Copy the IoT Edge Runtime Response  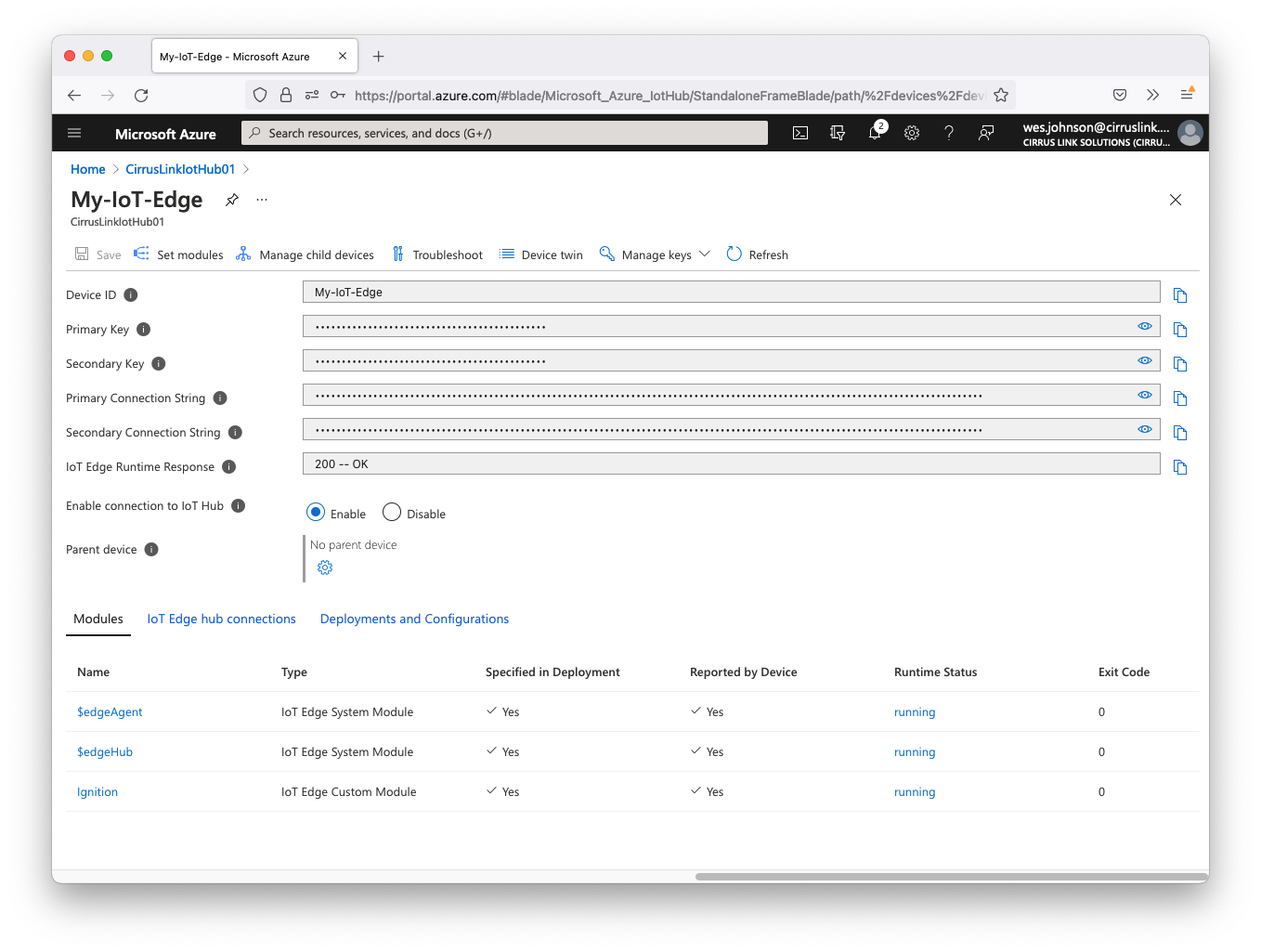point(1180,467)
